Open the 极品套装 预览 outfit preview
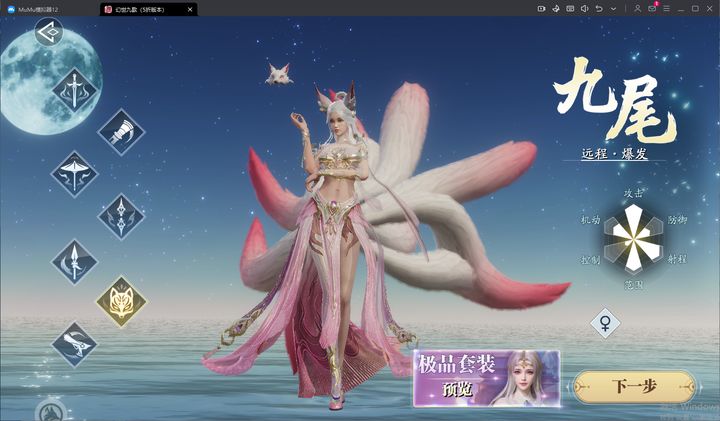Image resolution: width=720 pixels, height=421 pixels. pos(485,378)
